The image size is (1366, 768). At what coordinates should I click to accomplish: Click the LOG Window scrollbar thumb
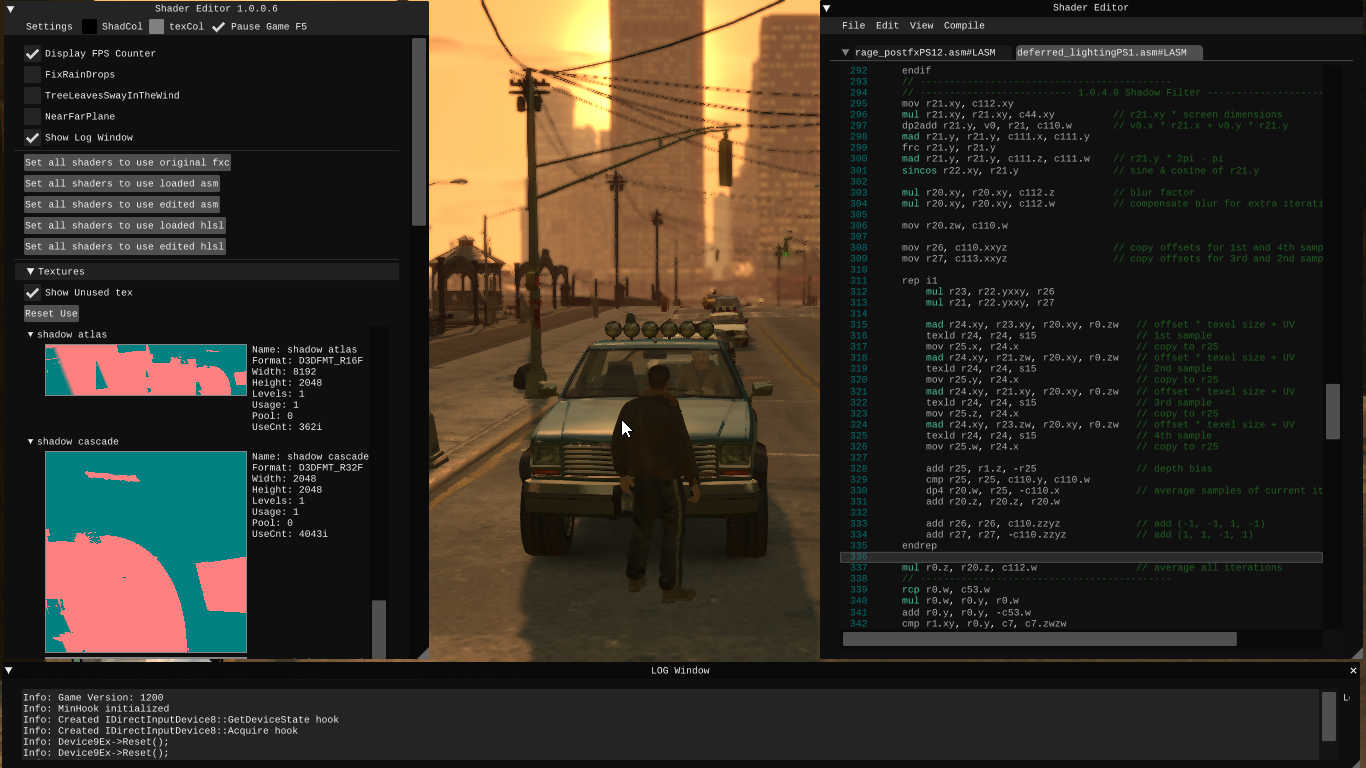(1329, 716)
